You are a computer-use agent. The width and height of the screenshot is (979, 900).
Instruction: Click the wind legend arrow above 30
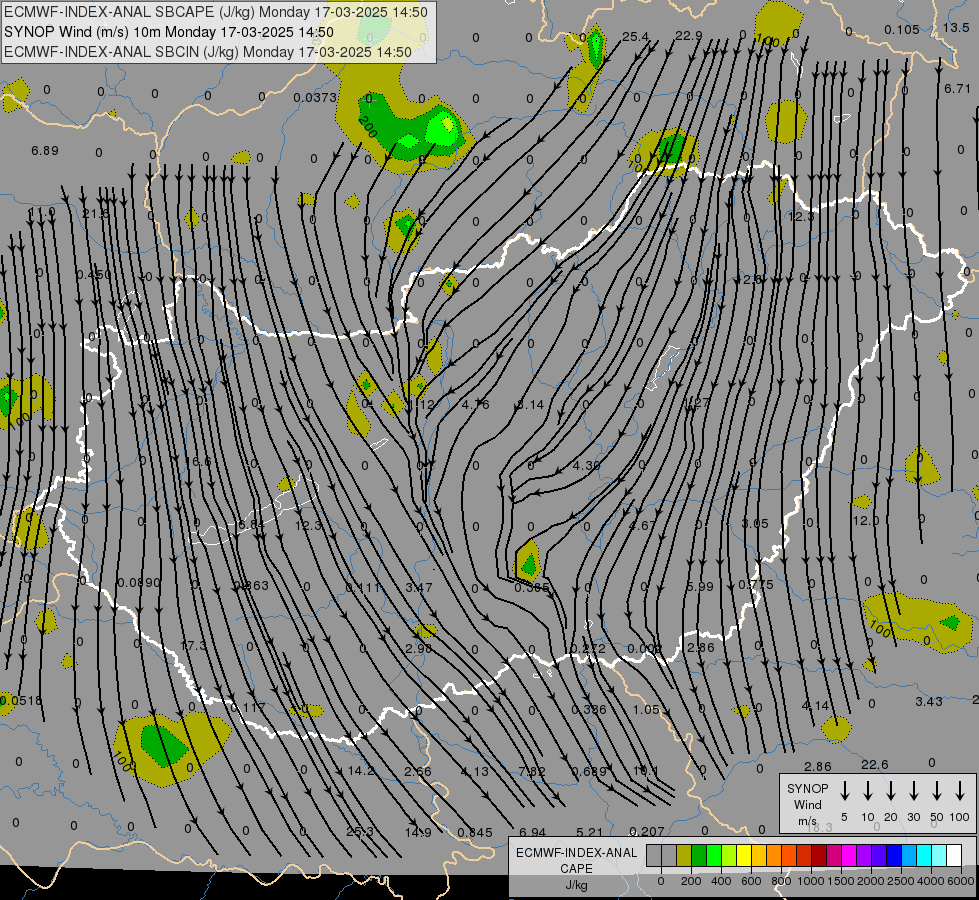[913, 791]
